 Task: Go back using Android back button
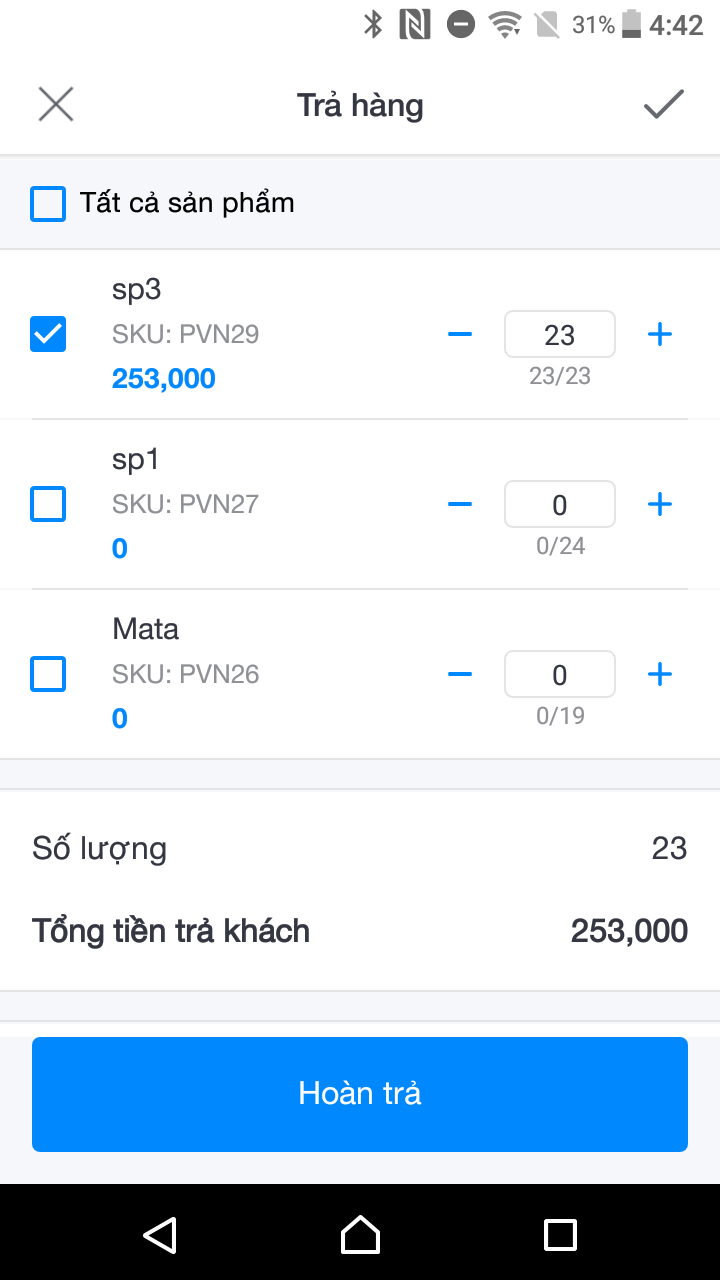coord(160,1234)
